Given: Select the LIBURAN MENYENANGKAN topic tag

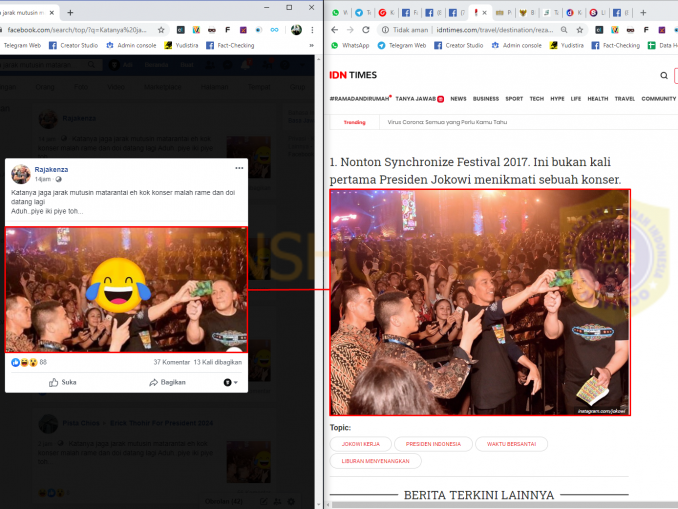Looking at the screenshot, I should (375, 461).
